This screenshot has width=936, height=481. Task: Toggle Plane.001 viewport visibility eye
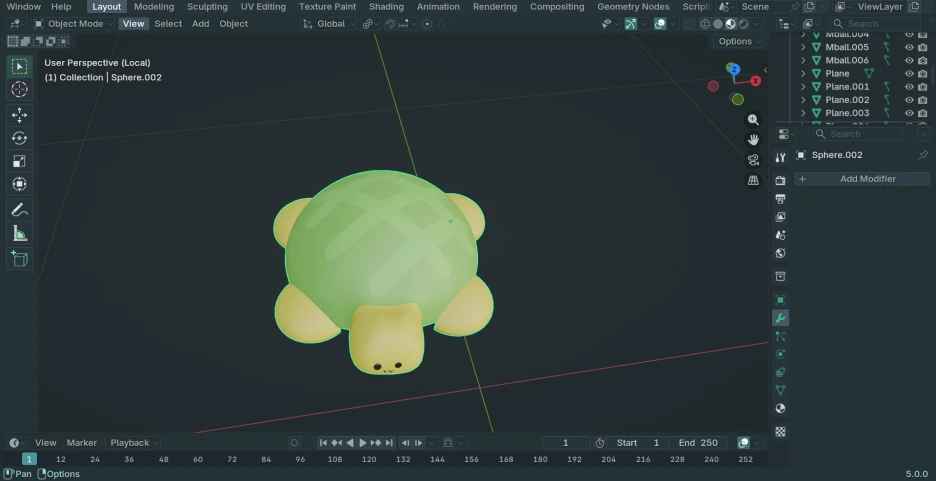909,87
